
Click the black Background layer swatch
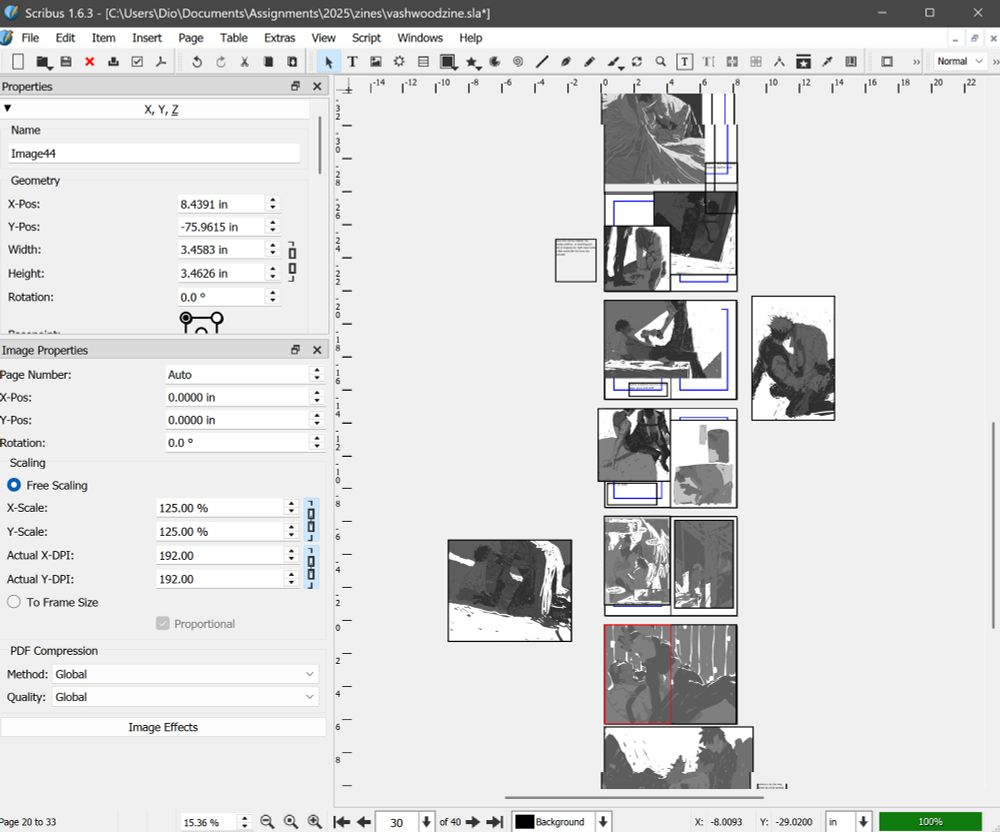click(x=524, y=822)
